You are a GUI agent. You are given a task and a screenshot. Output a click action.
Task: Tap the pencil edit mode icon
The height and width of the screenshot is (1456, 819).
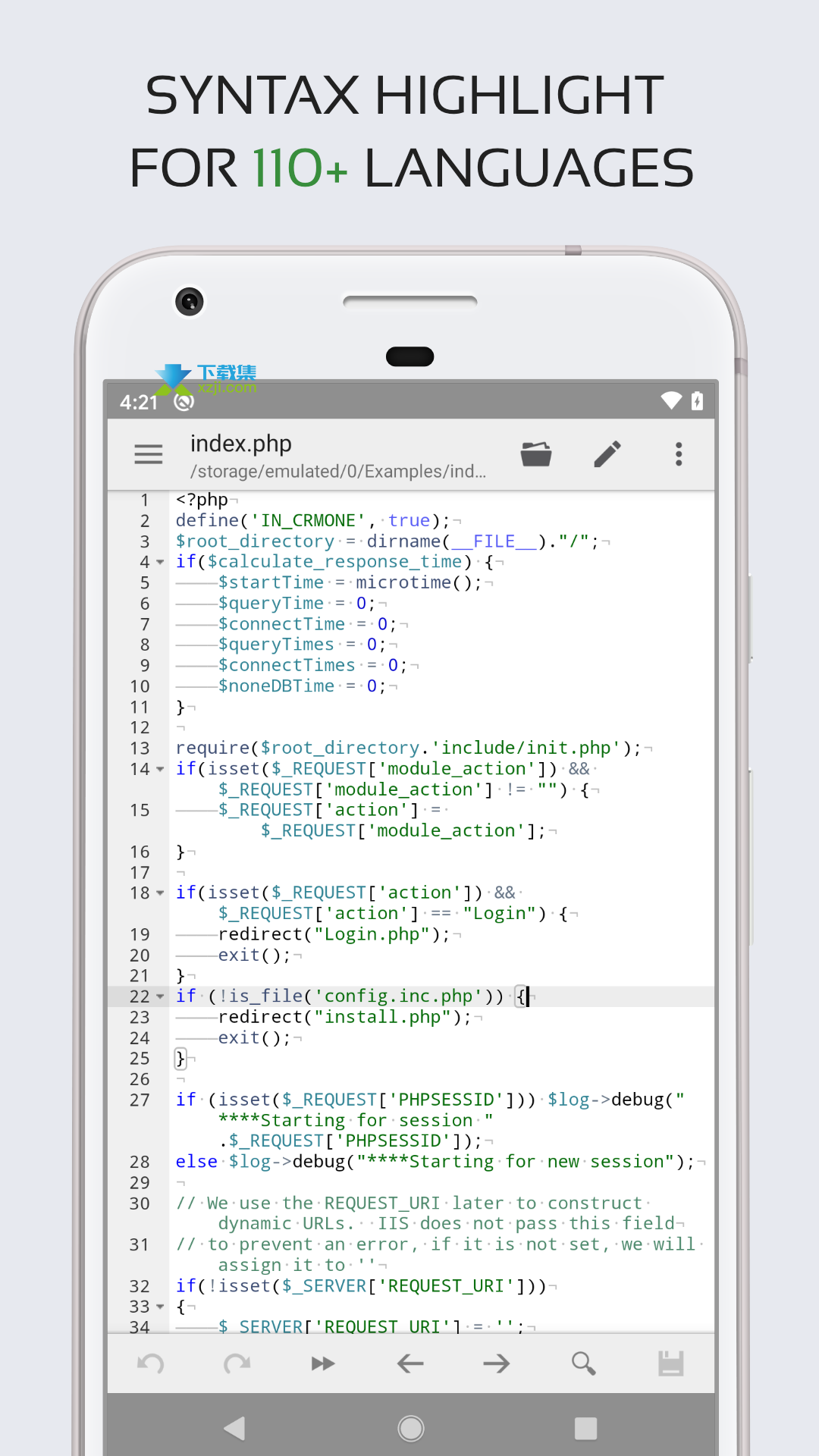pos(607,453)
